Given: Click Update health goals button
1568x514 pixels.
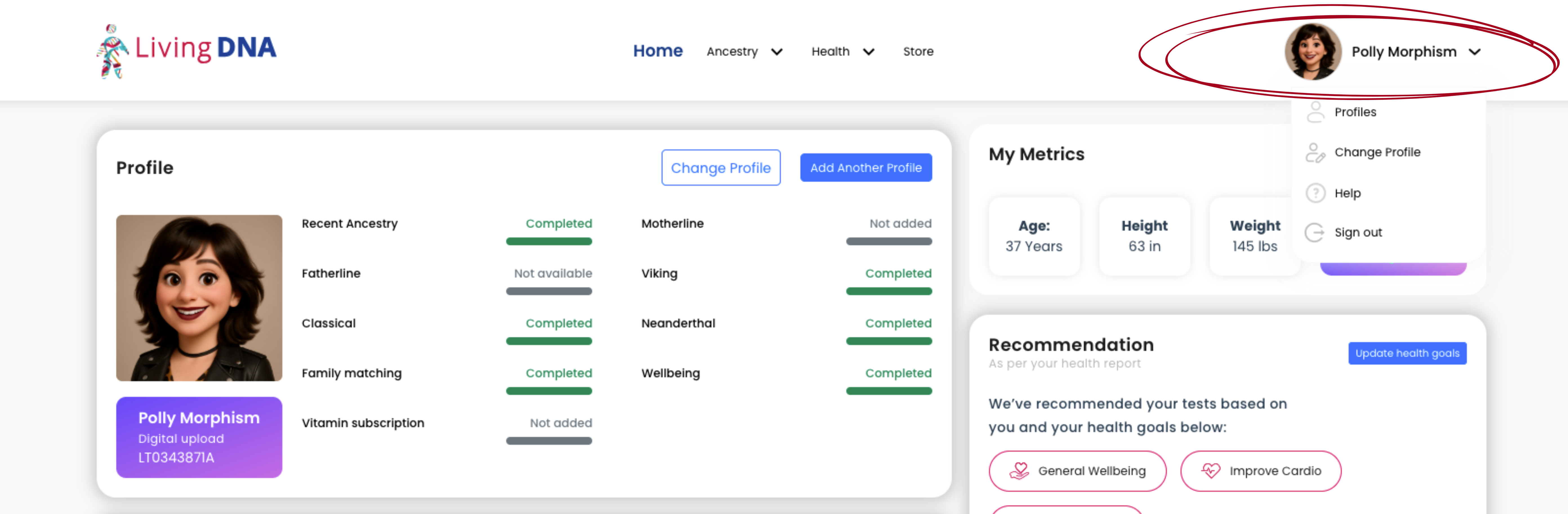Looking at the screenshot, I should [x=1407, y=353].
